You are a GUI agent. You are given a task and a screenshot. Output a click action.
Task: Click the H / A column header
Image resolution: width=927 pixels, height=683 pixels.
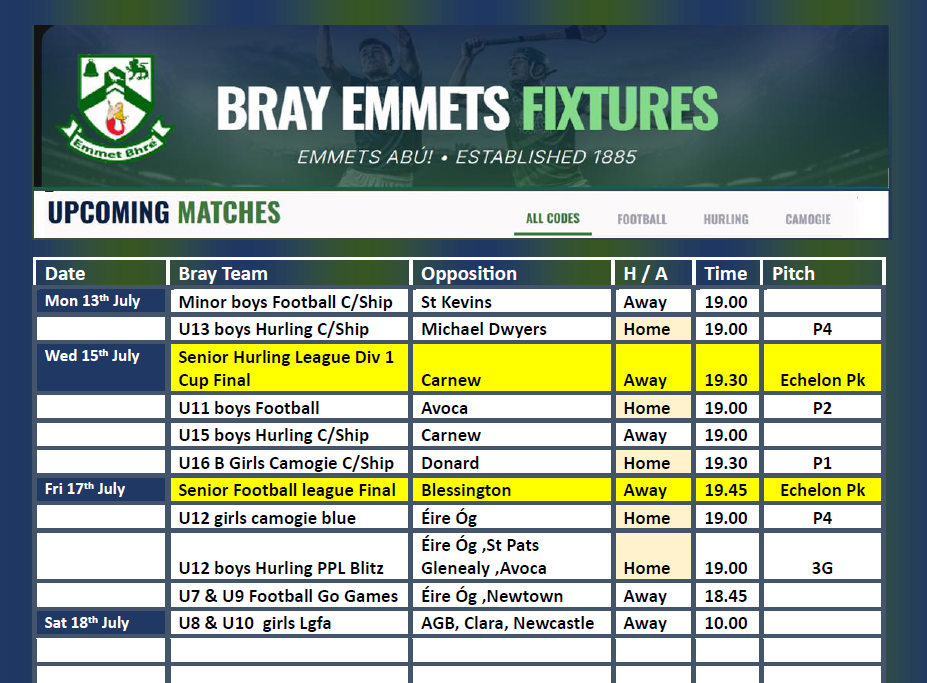(653, 273)
